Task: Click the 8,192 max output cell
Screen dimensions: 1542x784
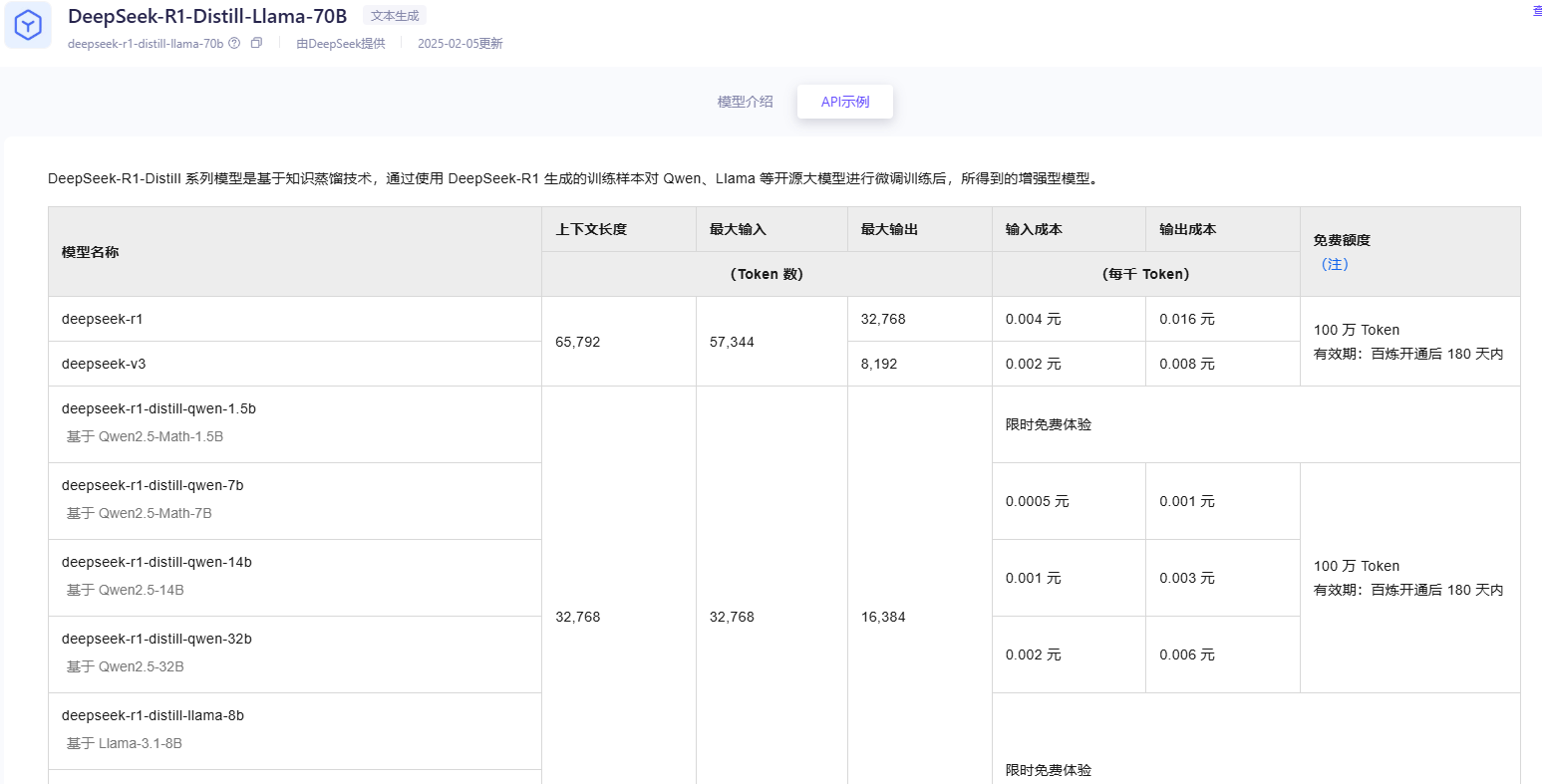Action: pos(920,364)
